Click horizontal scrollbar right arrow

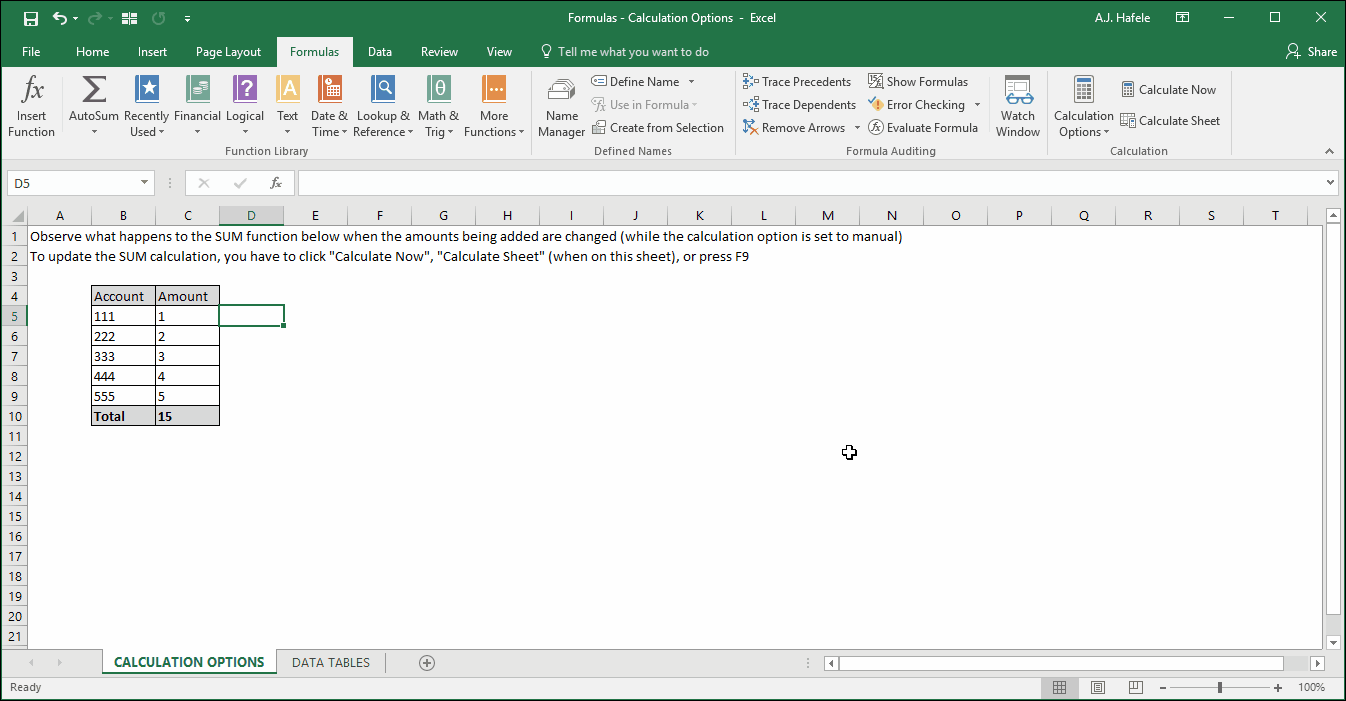tap(1317, 663)
